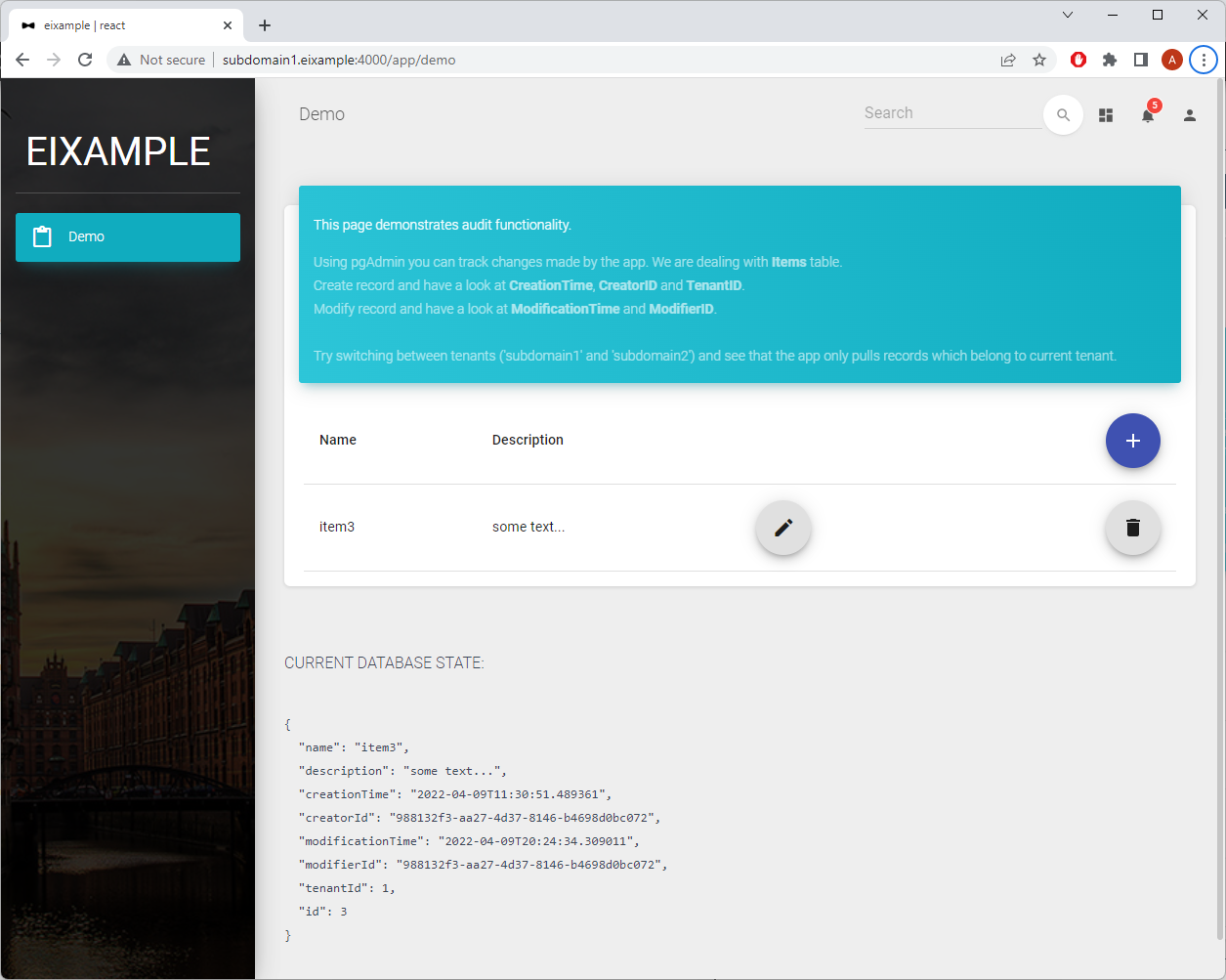Open a new browser tab

(x=265, y=25)
